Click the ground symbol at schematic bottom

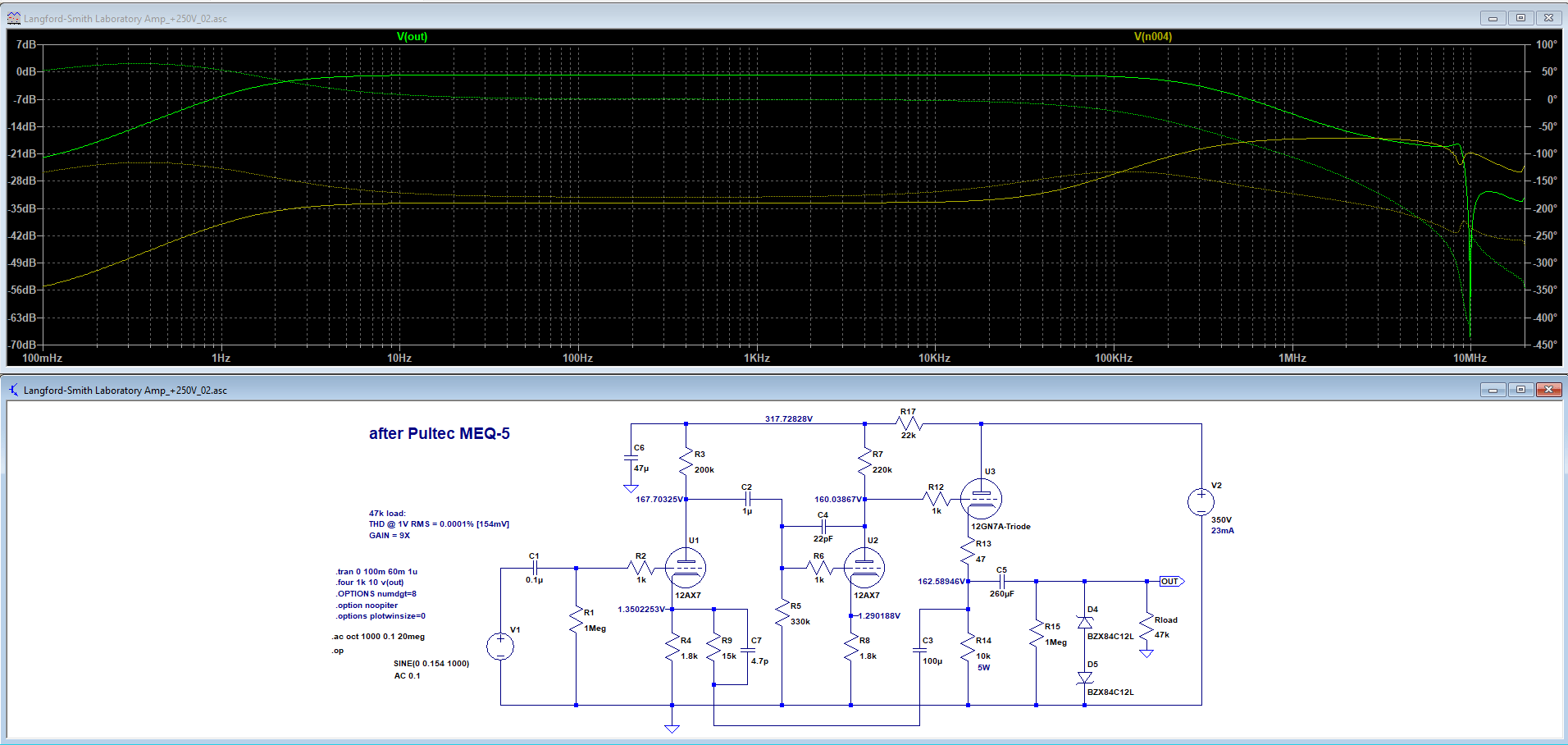(x=672, y=729)
